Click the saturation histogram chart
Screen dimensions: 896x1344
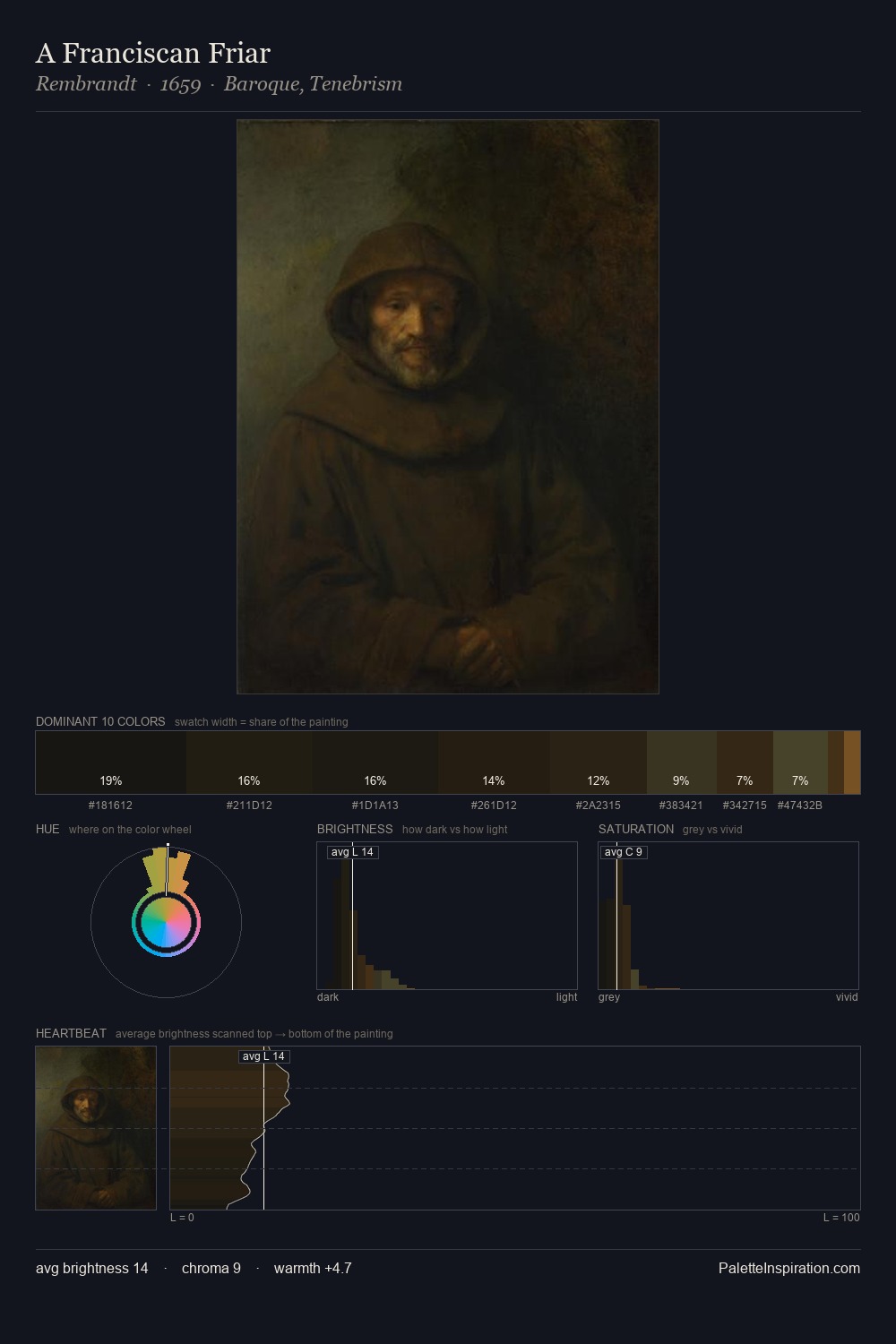click(728, 916)
